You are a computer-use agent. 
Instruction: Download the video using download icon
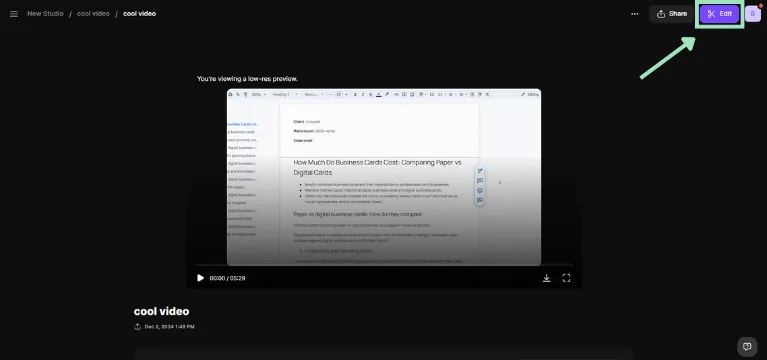(x=546, y=278)
